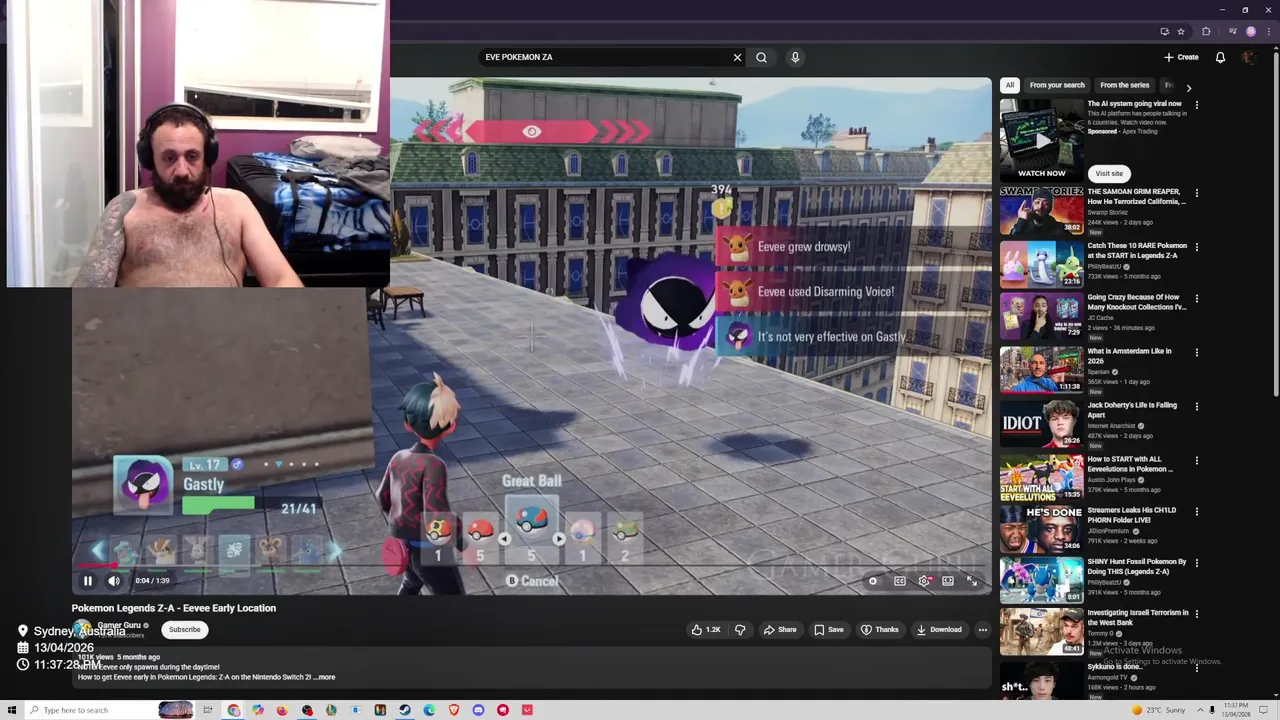The height and width of the screenshot is (720, 1280).
Task: Start voice search with the microphone
Action: [795, 57]
